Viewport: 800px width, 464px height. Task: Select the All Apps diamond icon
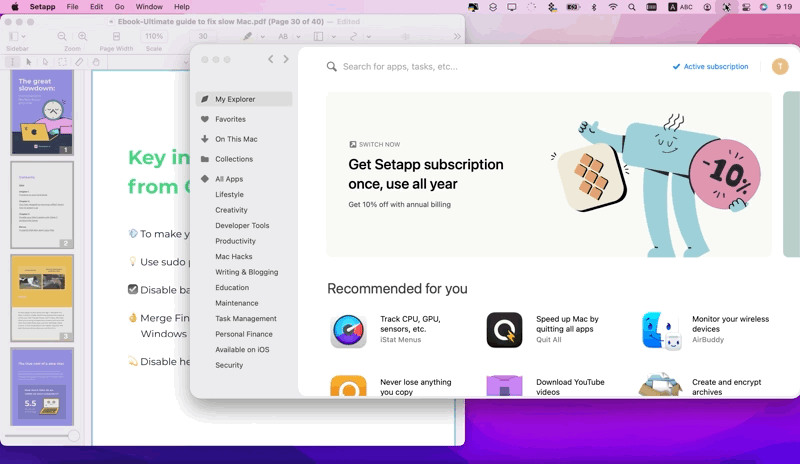point(205,179)
